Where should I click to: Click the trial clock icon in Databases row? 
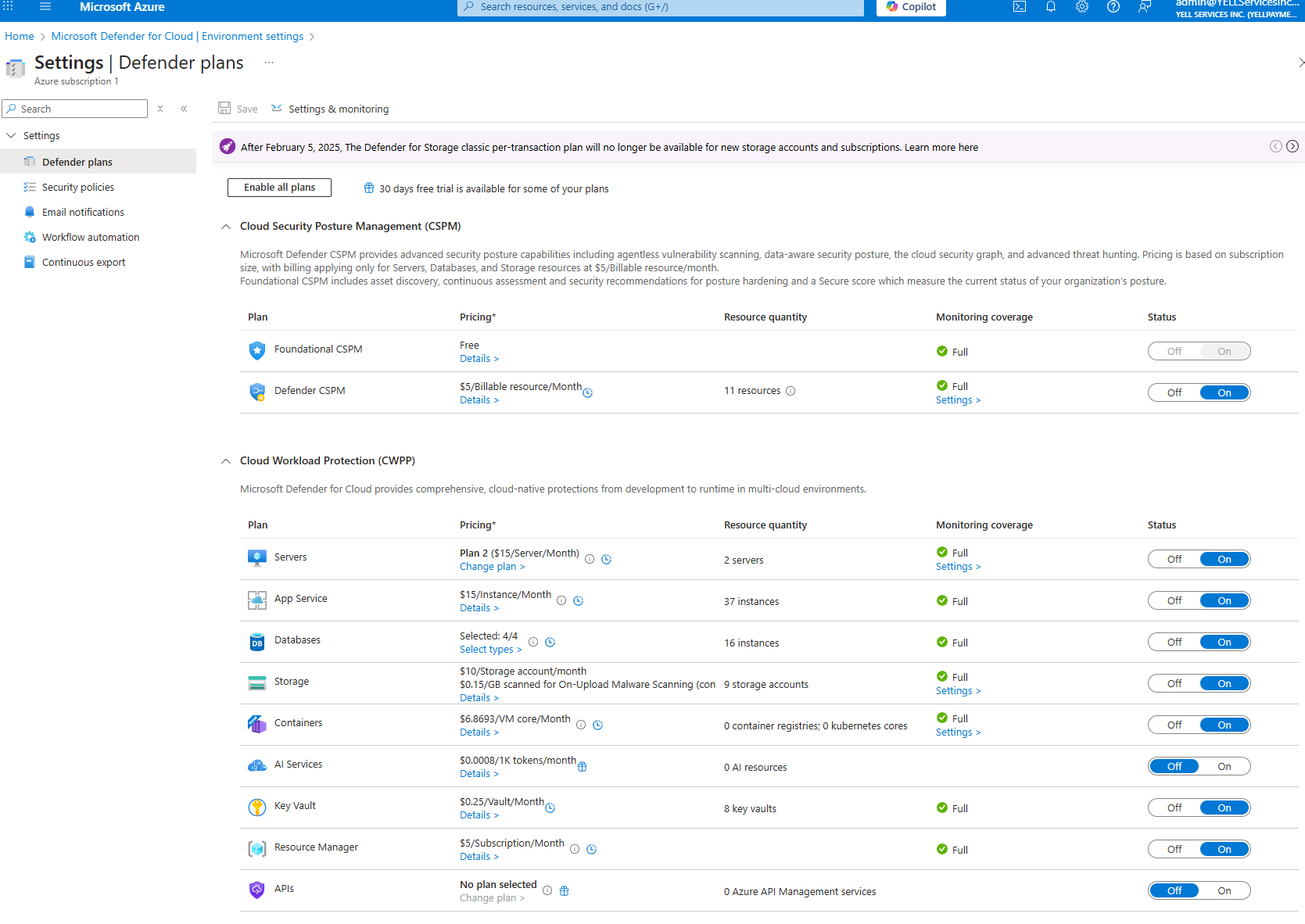tap(550, 642)
